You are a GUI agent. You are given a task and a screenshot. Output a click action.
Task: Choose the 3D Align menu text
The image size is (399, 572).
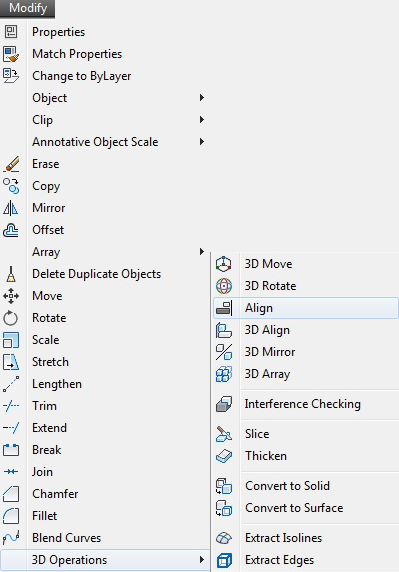coord(267,331)
